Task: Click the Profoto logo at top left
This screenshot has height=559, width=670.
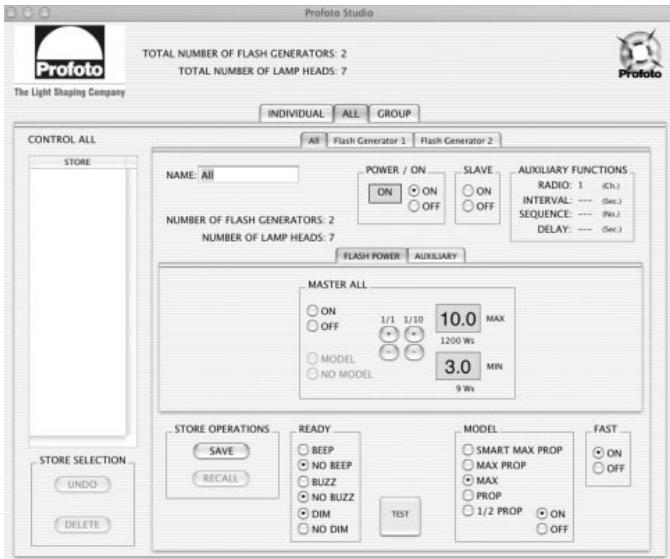Action: click(70, 52)
